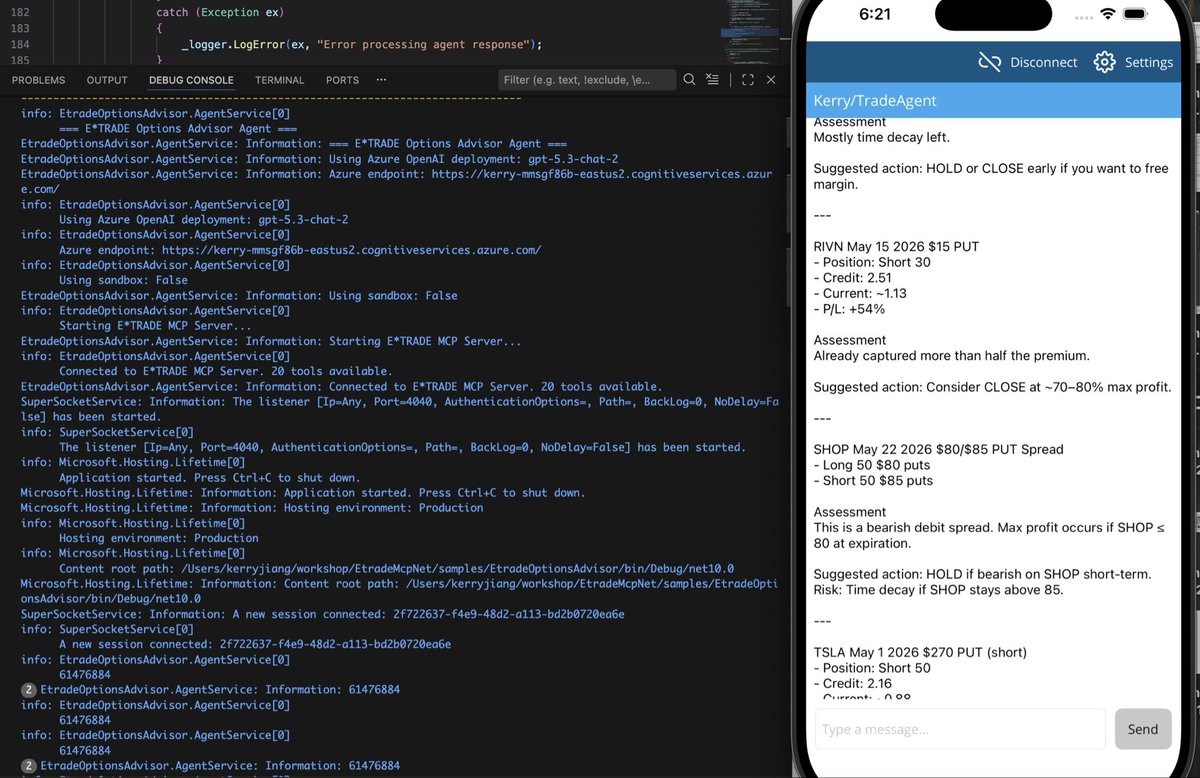Image resolution: width=1200 pixels, height=778 pixels.
Task: Click the repeat-count badge on the last log line
Action: pyautogui.click(x=28, y=766)
